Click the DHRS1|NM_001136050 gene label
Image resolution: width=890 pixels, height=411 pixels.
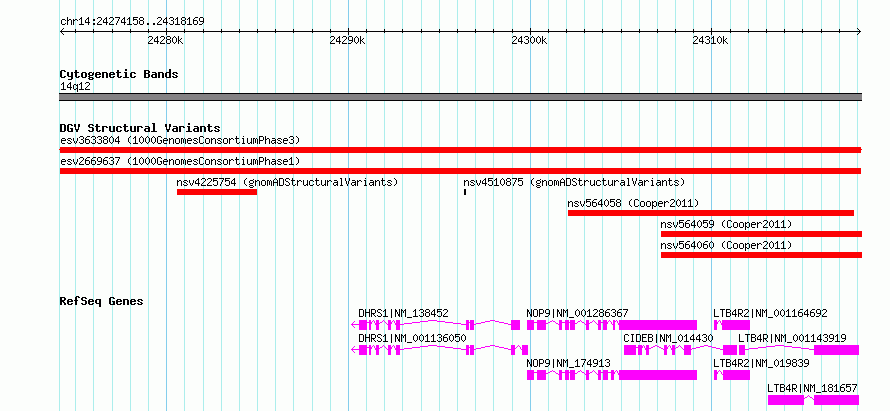[412, 338]
